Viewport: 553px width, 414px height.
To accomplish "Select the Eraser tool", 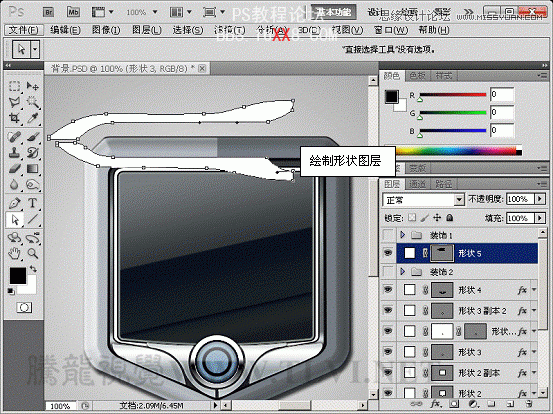I will pos(14,169).
